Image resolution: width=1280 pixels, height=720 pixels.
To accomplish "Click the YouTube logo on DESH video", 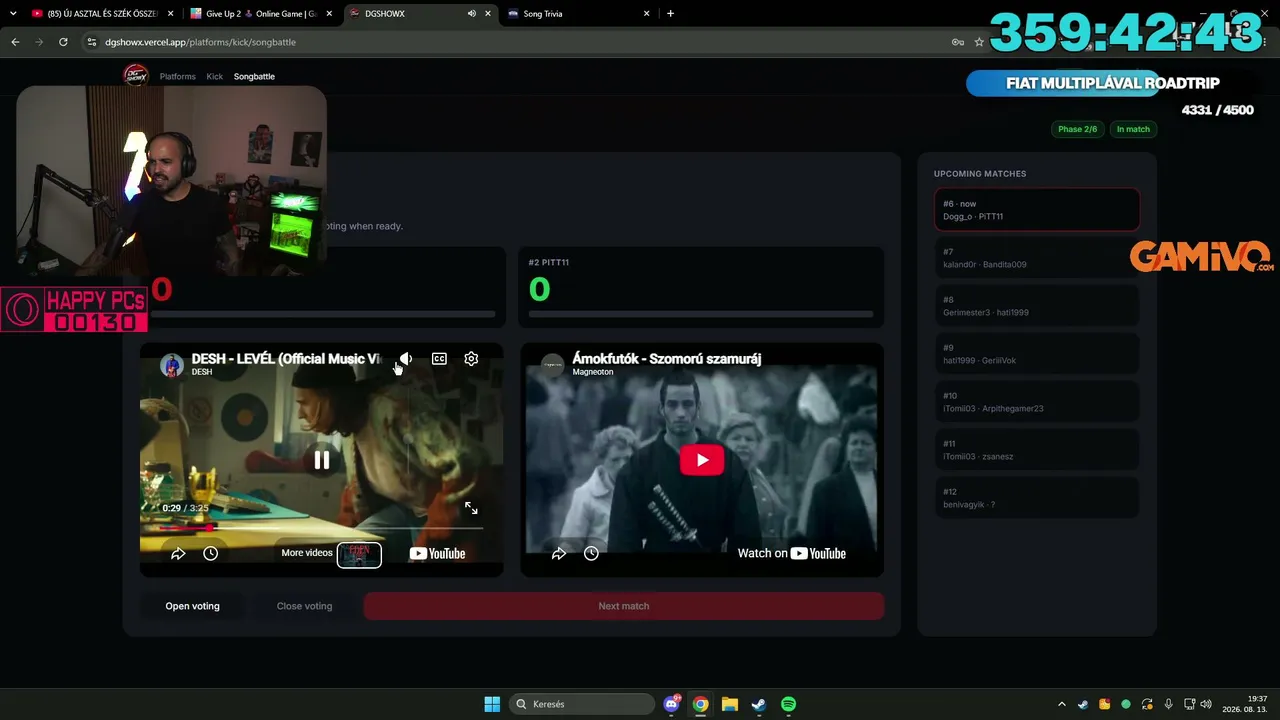I will [x=437, y=553].
